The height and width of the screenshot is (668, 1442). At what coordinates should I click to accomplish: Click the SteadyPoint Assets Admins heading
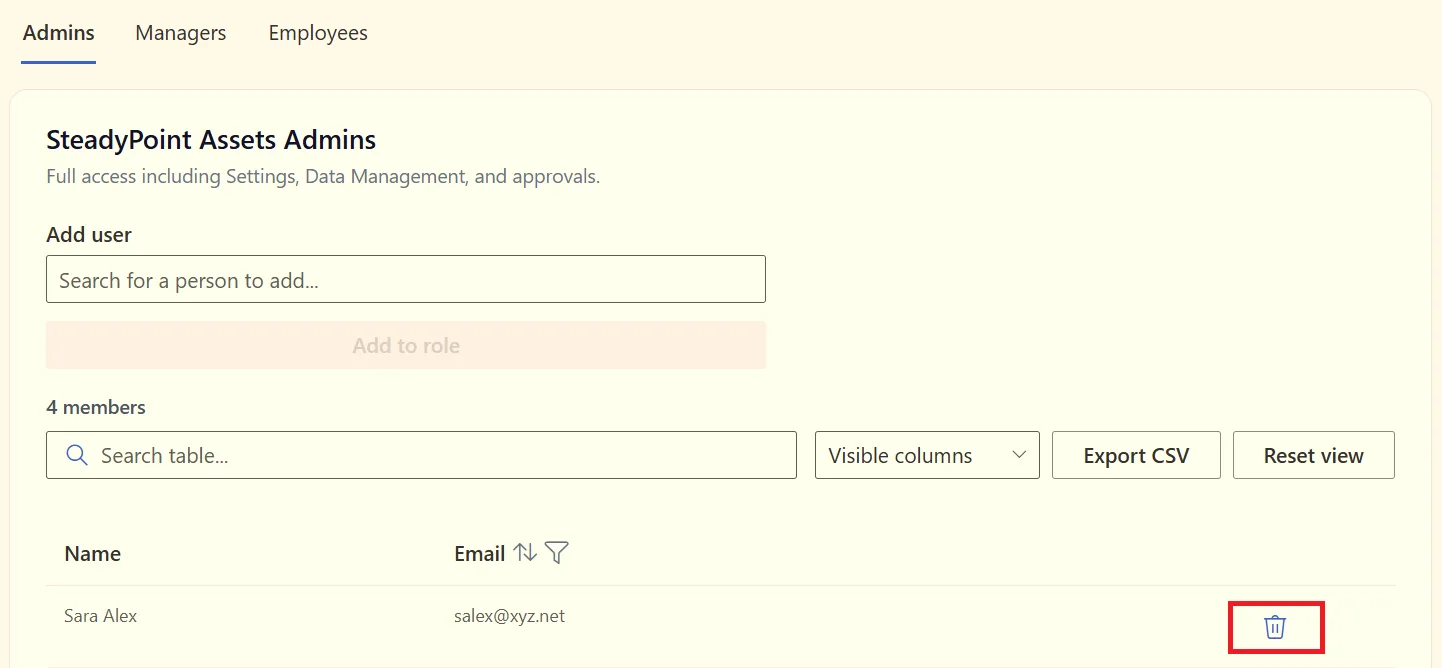(x=211, y=139)
